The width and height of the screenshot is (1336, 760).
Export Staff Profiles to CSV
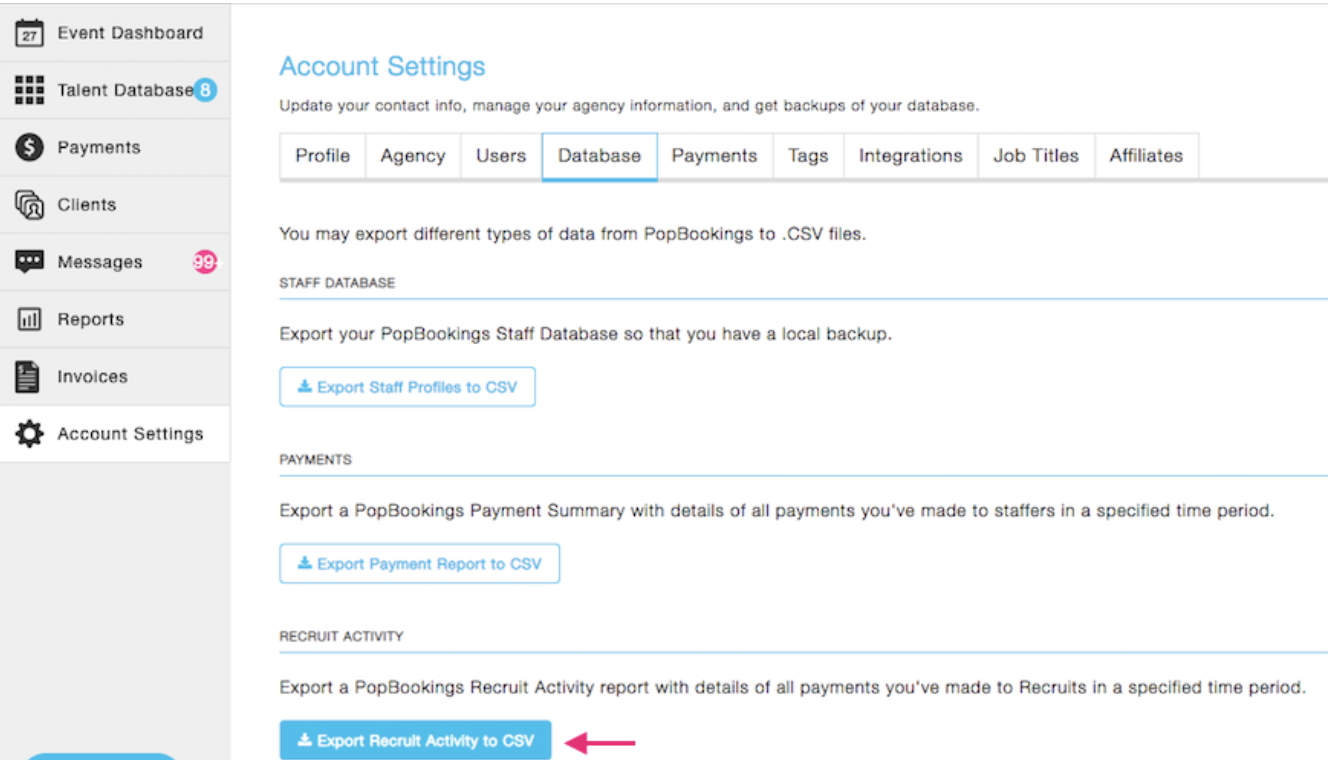(x=407, y=387)
